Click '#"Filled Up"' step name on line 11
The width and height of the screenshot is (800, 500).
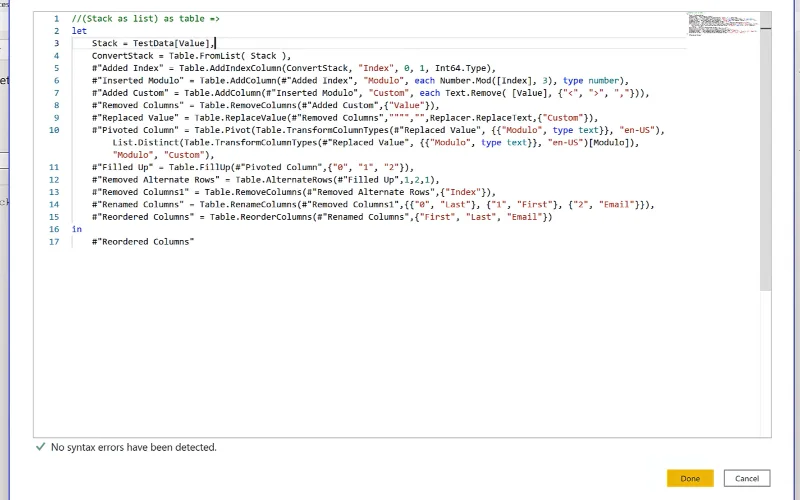click(122, 167)
